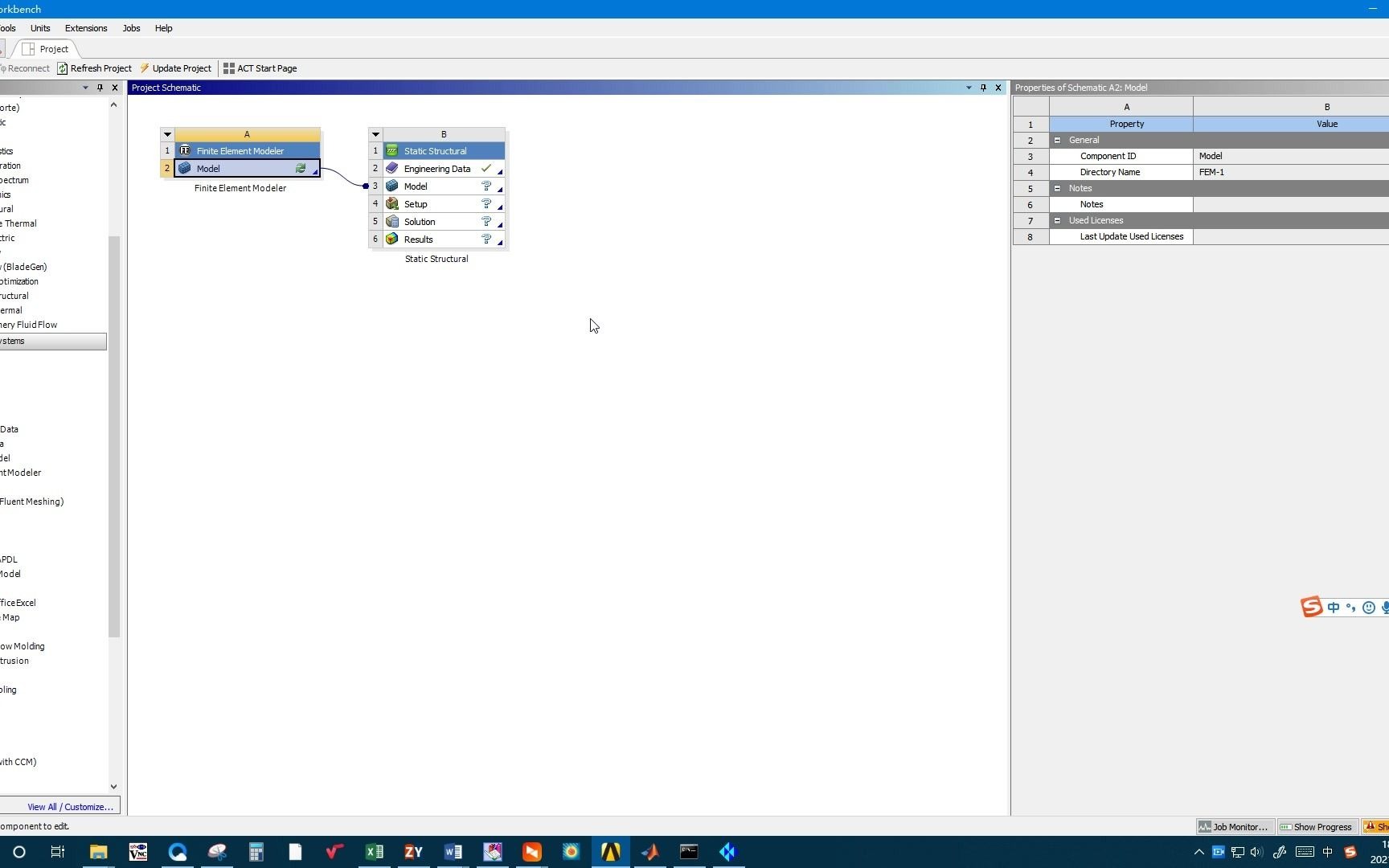Click the Reconnect toolbar button
The width and height of the screenshot is (1389, 868).
(25, 68)
